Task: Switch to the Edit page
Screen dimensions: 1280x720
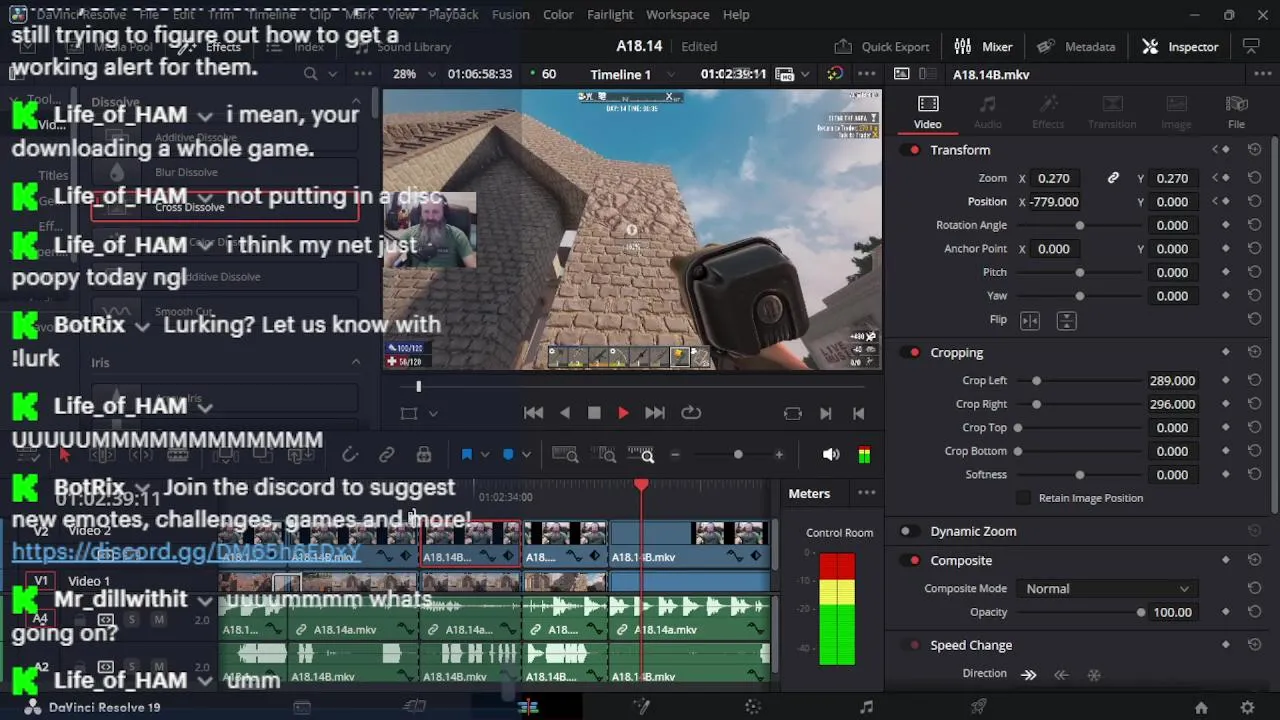Action: [x=528, y=707]
